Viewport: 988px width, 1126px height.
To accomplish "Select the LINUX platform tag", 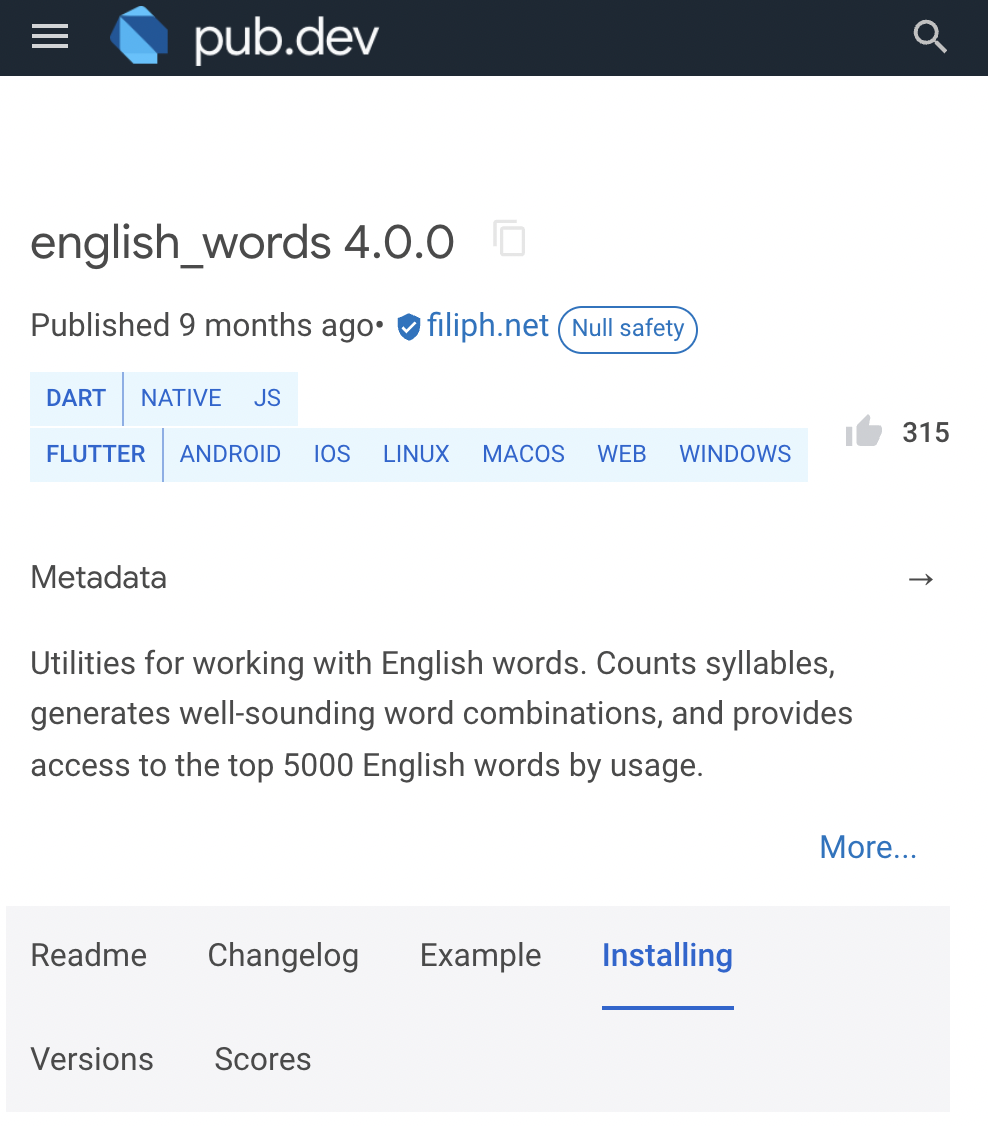I will point(416,455).
